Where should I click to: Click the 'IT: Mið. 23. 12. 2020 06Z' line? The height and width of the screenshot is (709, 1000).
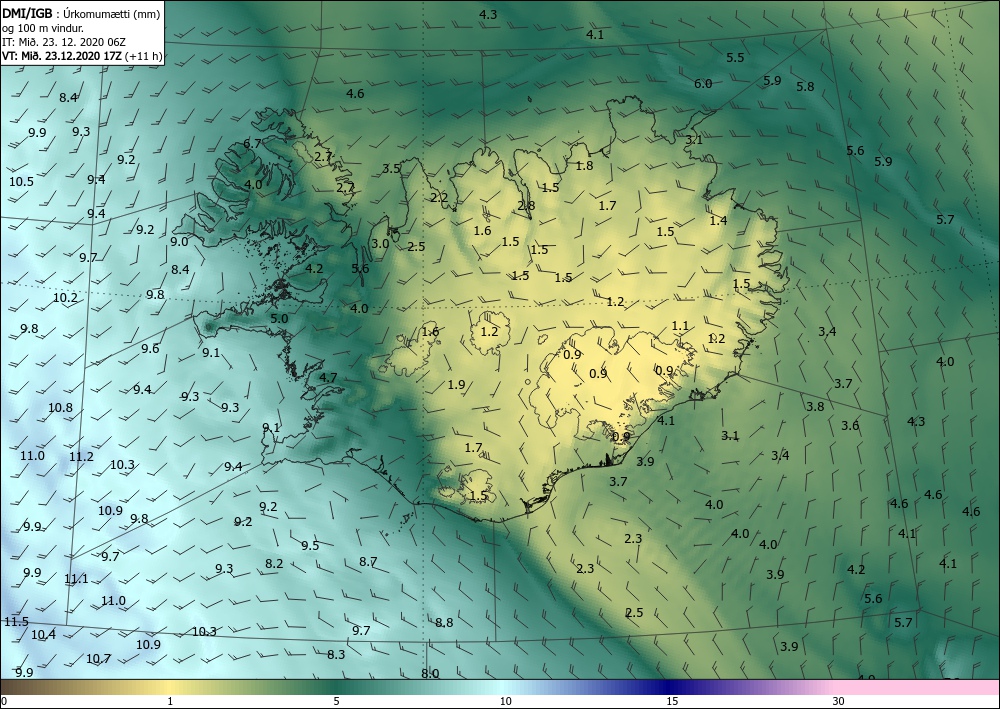(x=64, y=42)
